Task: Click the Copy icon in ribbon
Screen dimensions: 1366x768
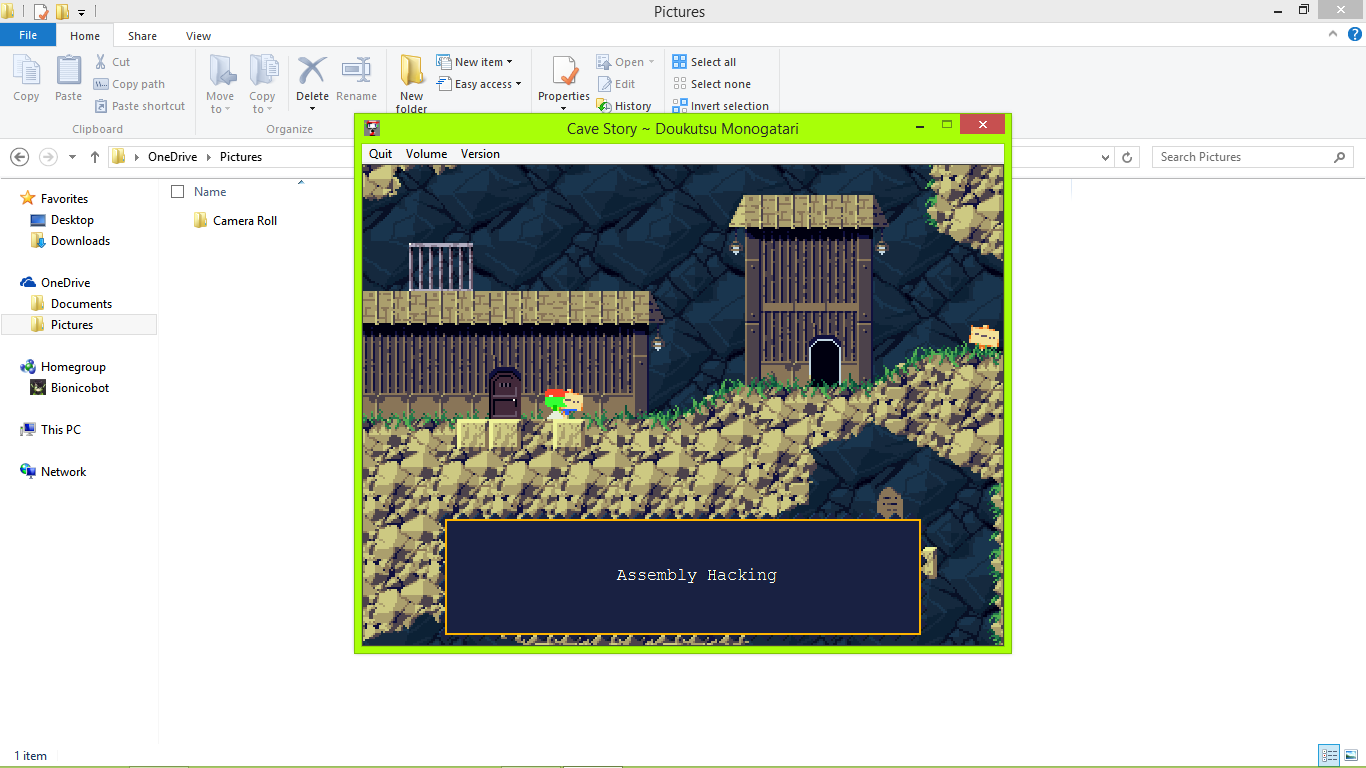Action: tap(26, 79)
